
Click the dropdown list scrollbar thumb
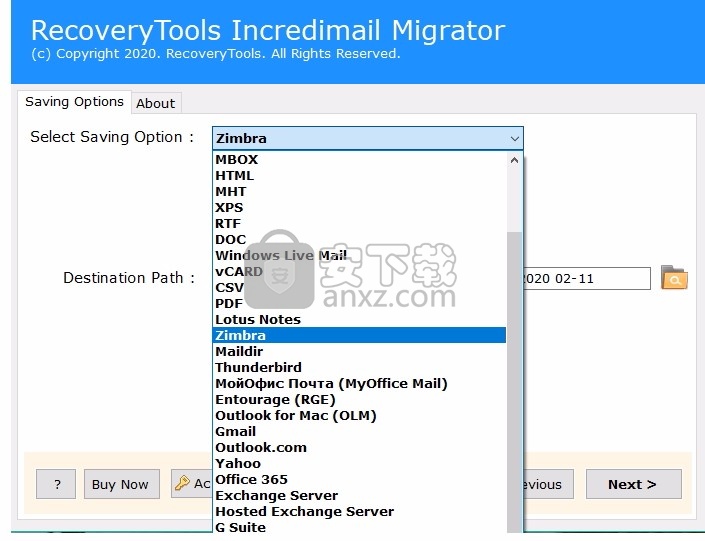pyautogui.click(x=514, y=382)
